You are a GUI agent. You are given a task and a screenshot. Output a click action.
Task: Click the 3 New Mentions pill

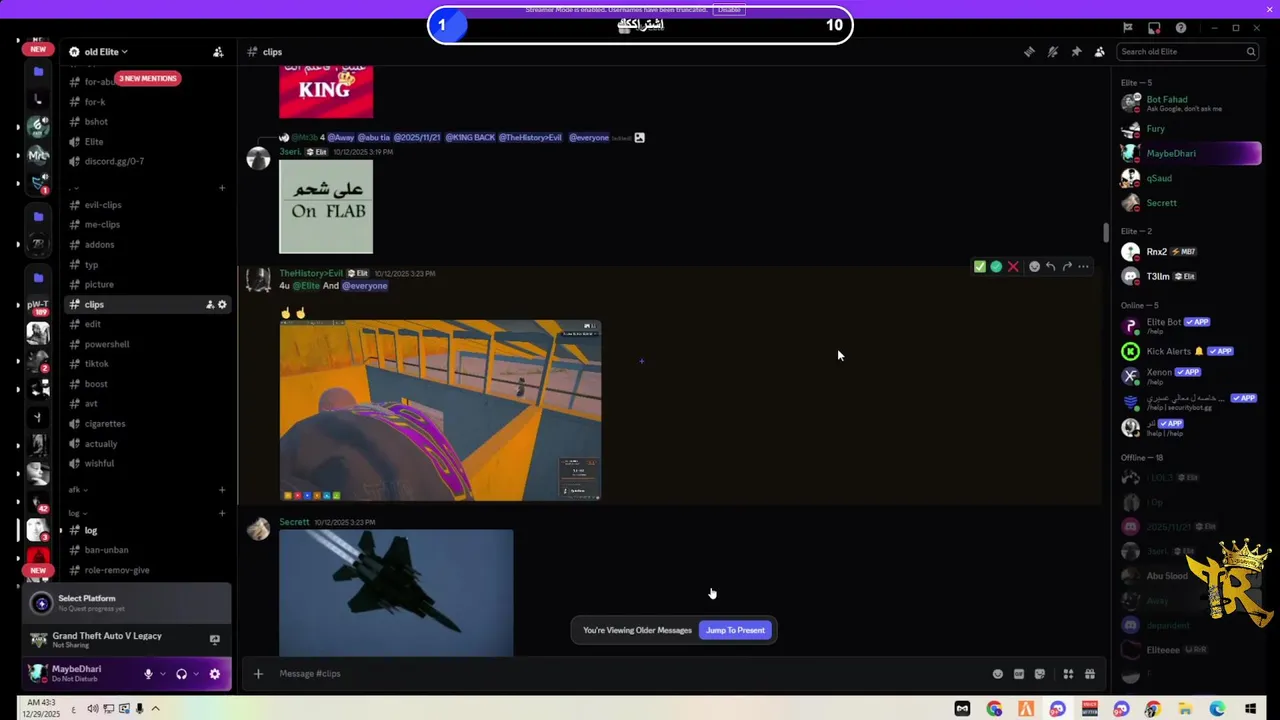(148, 78)
